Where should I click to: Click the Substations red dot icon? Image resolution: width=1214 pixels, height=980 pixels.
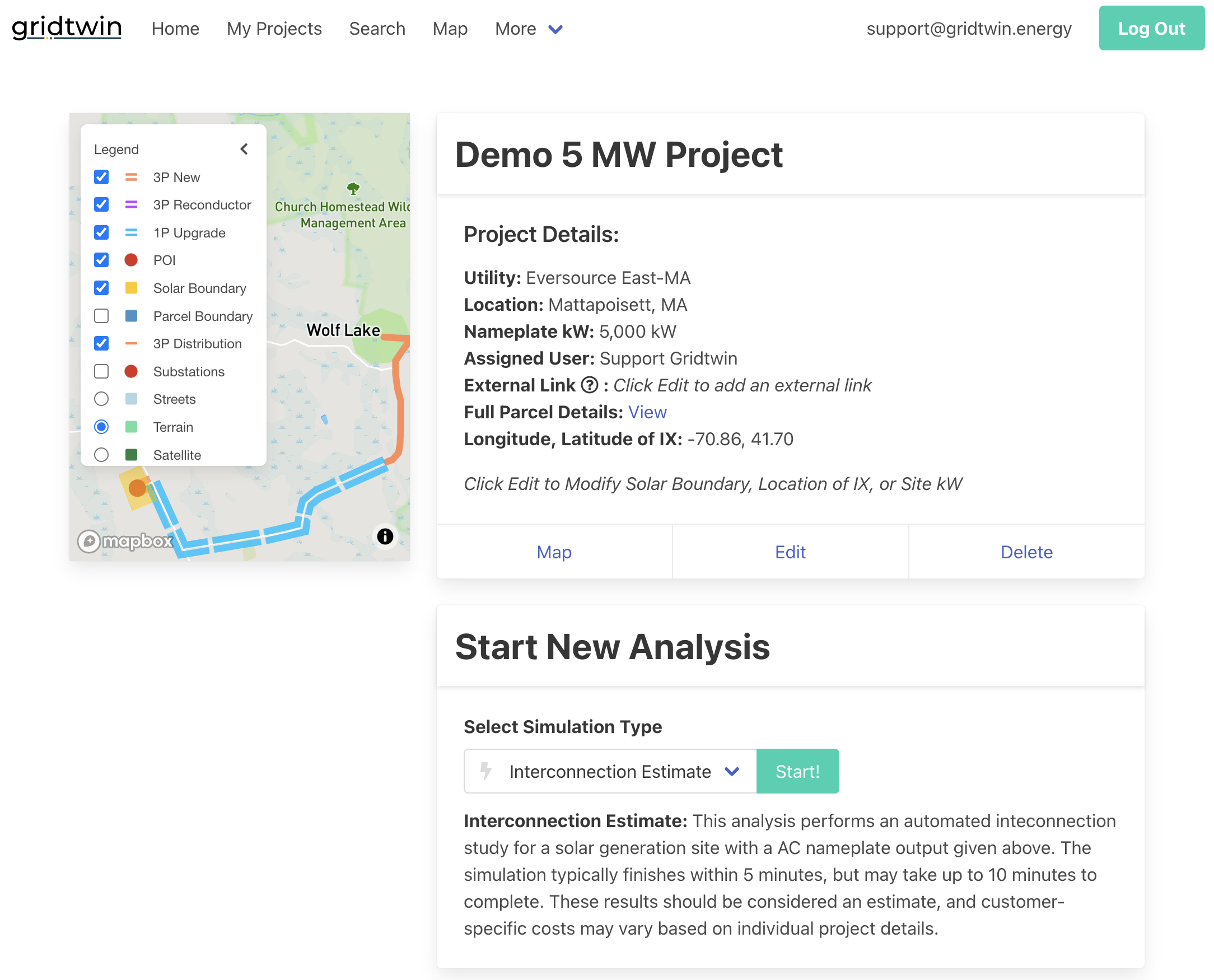pyautogui.click(x=132, y=371)
